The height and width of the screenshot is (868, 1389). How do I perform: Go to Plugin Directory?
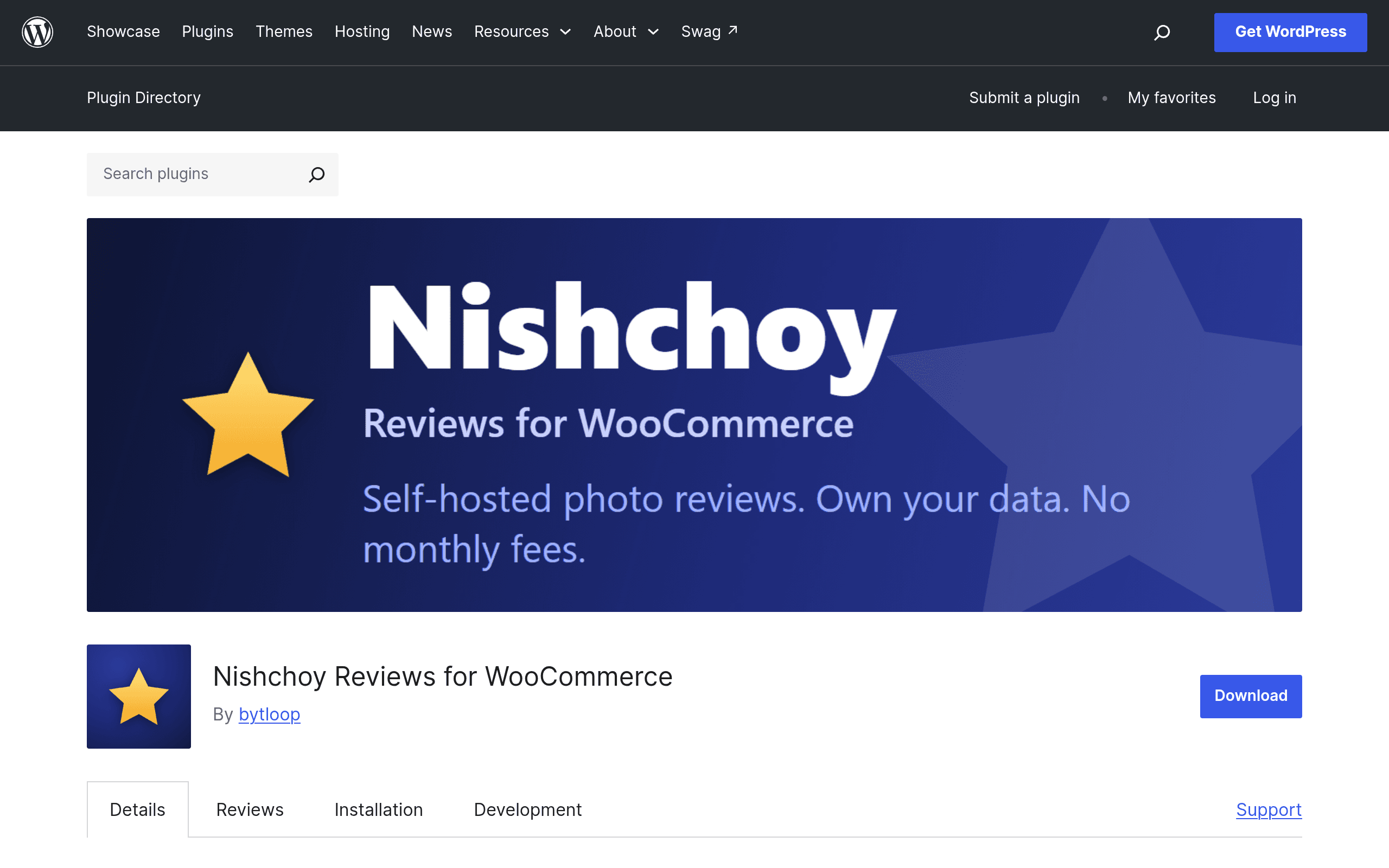[x=143, y=98]
